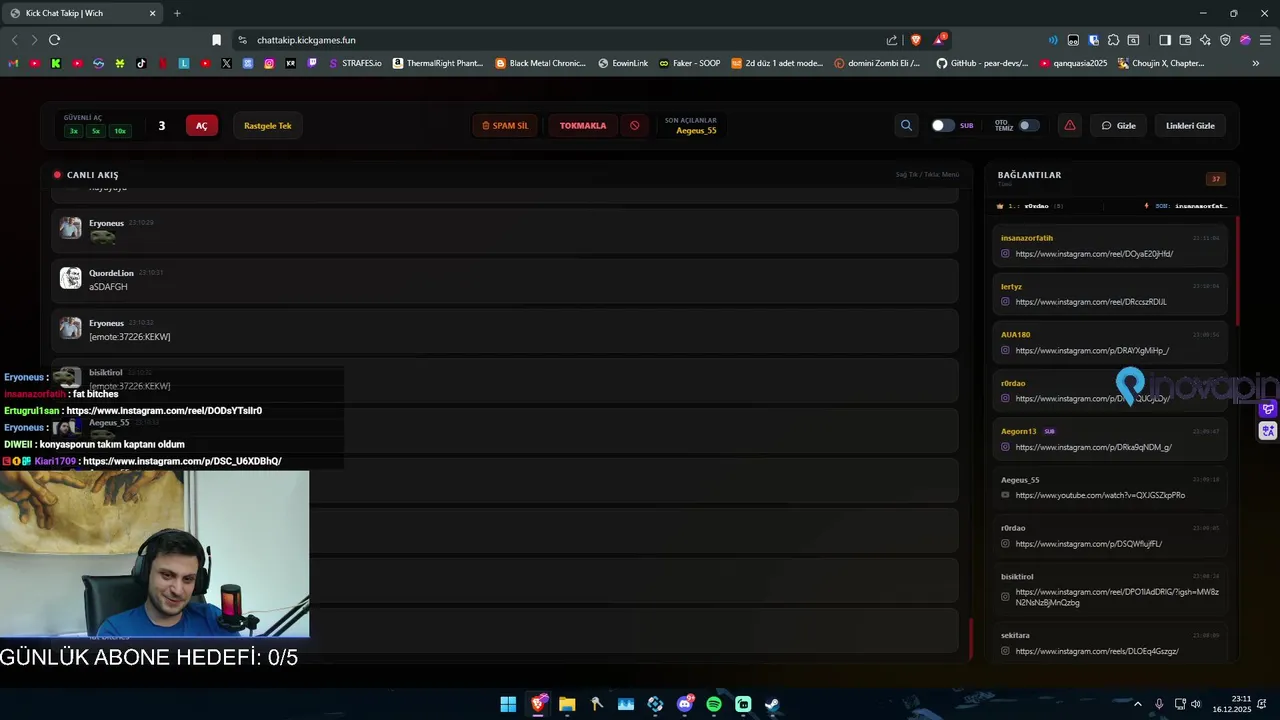The height and width of the screenshot is (720, 1280).
Task: Click the bookmark page icon
Action: coord(216,40)
